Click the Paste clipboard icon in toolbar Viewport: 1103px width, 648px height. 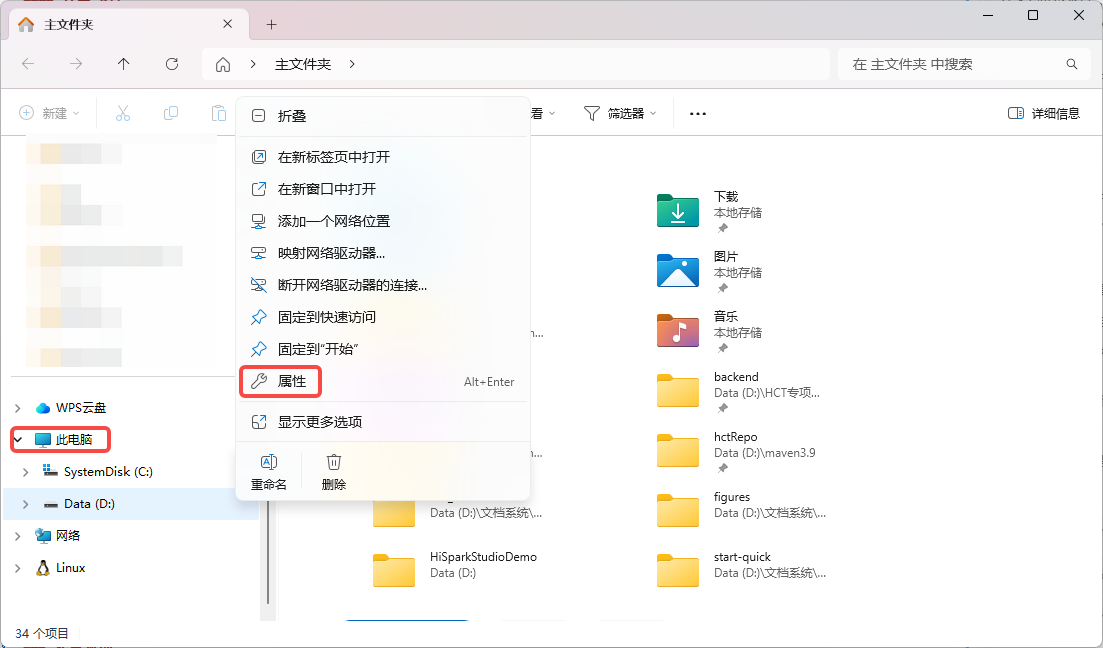219,113
